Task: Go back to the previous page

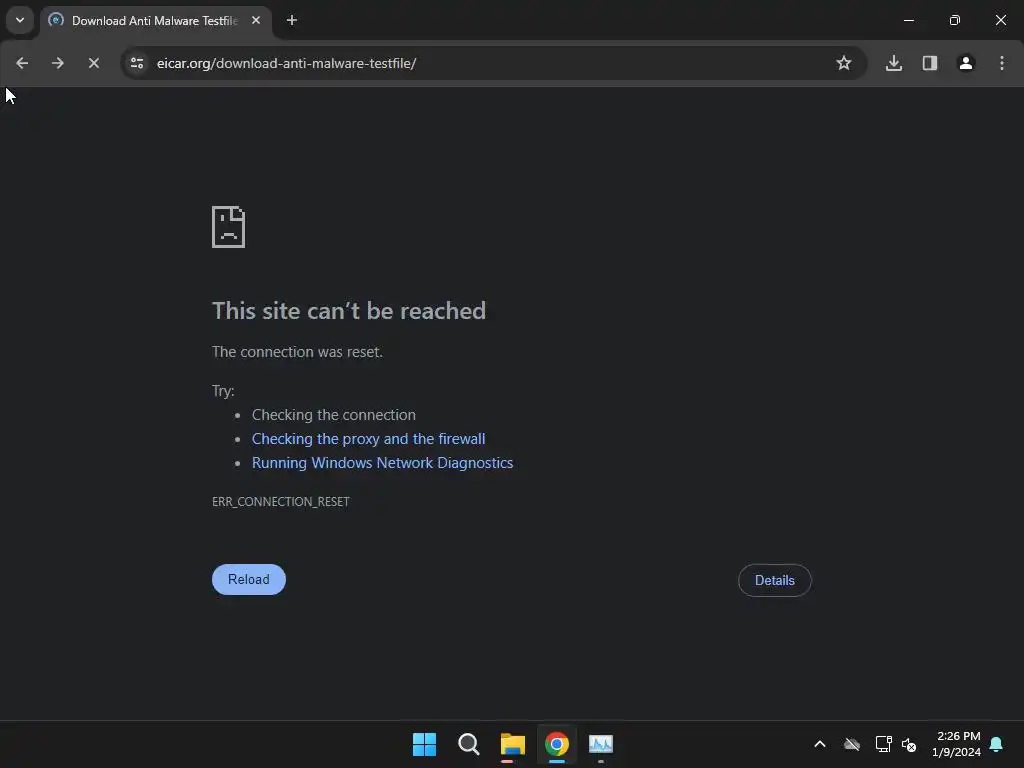Action: (x=22, y=63)
